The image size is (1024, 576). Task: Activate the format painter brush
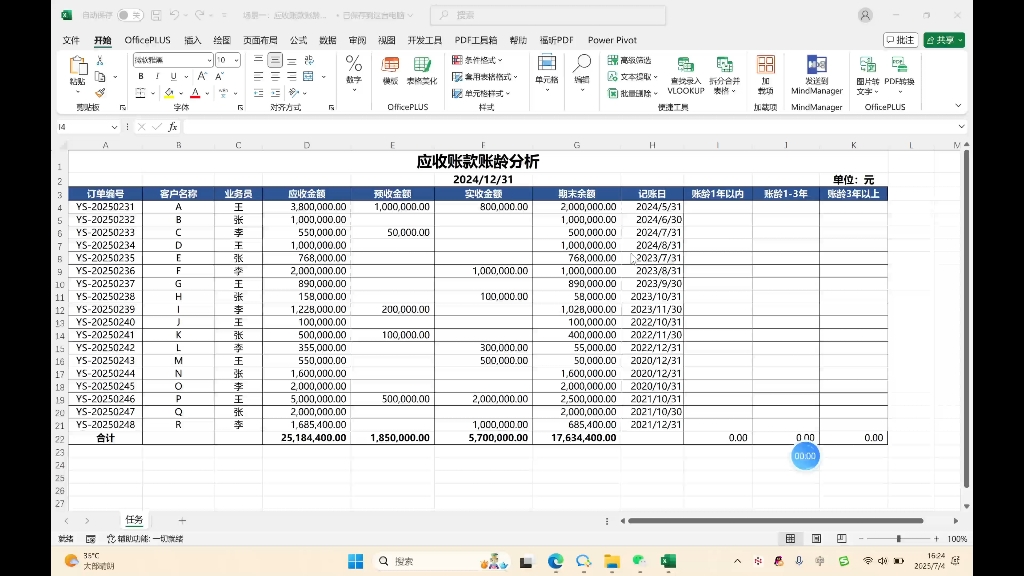[100, 93]
